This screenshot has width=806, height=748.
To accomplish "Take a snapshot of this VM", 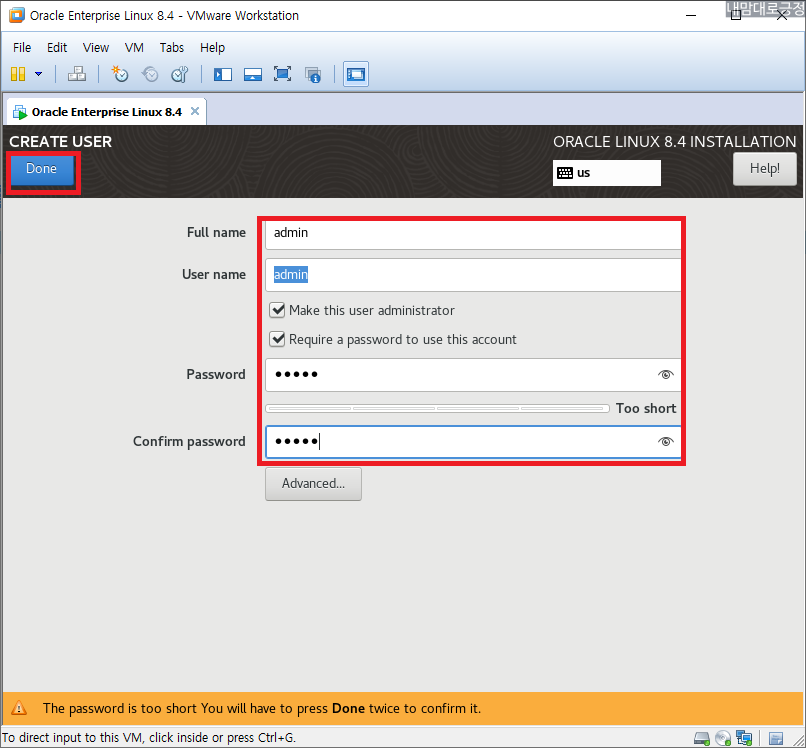I will (120, 74).
